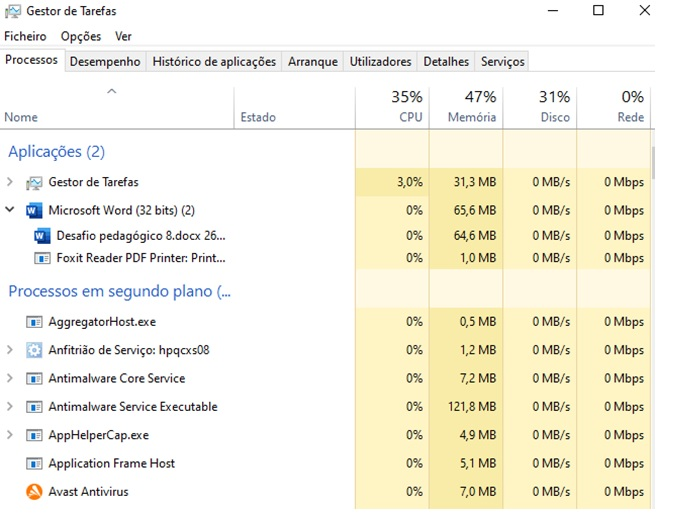The height and width of the screenshot is (522, 681).
Task: Click the Avast Antivirus orange icon
Action: (34, 492)
